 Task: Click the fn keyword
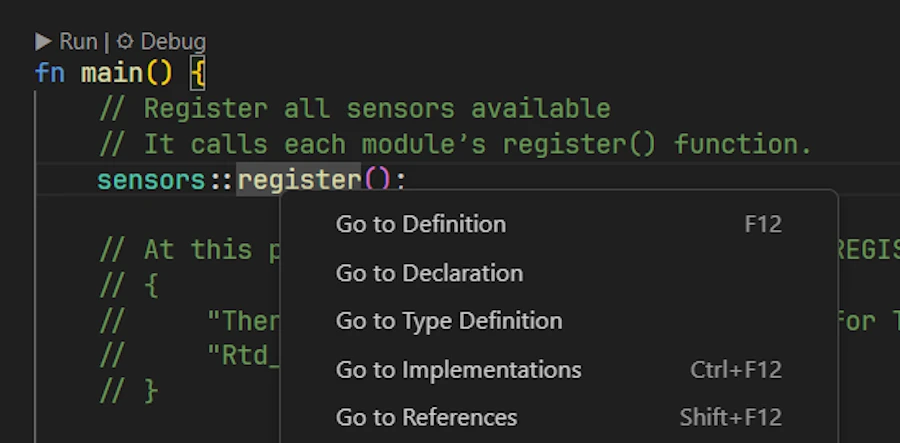pos(50,73)
